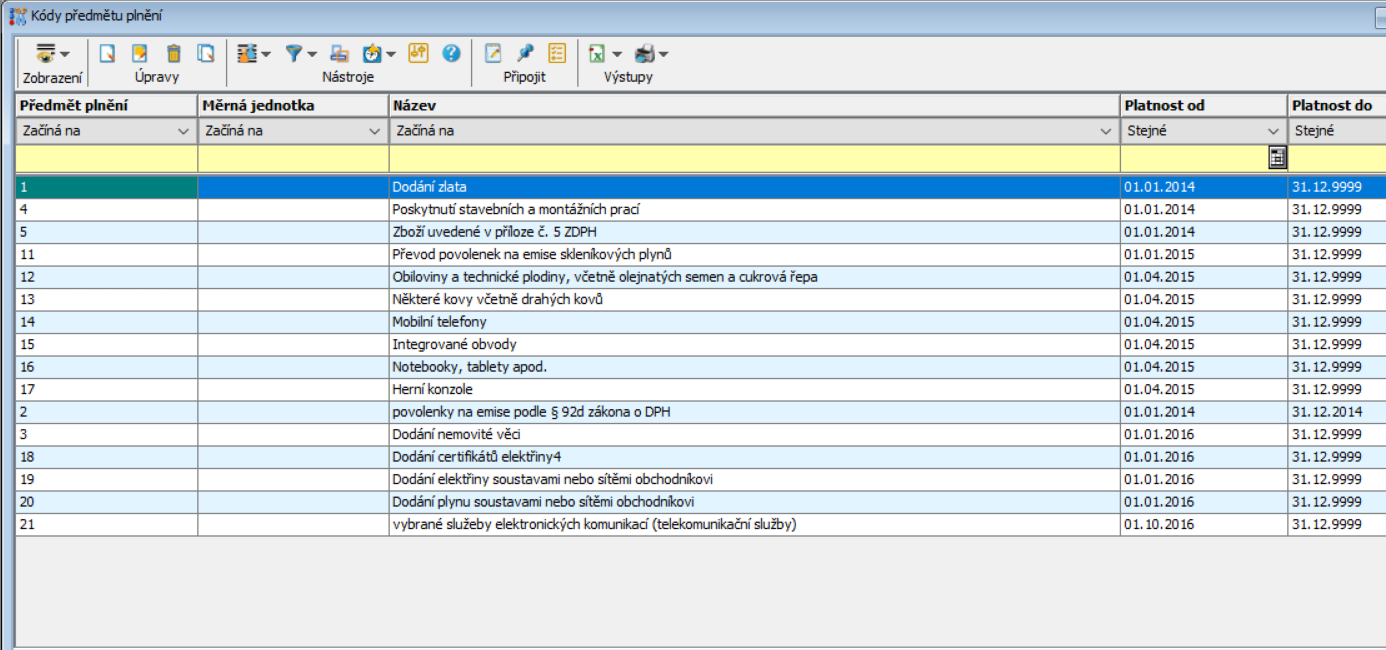Screen dimensions: 1386x650
Task: Select 'Převod povolenek na emise skleníkových plynů'
Action: click(700, 254)
